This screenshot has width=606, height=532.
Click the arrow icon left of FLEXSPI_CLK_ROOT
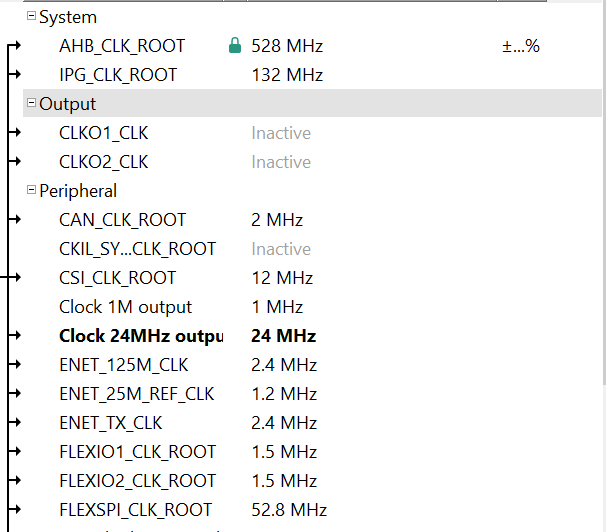[x=13, y=510]
